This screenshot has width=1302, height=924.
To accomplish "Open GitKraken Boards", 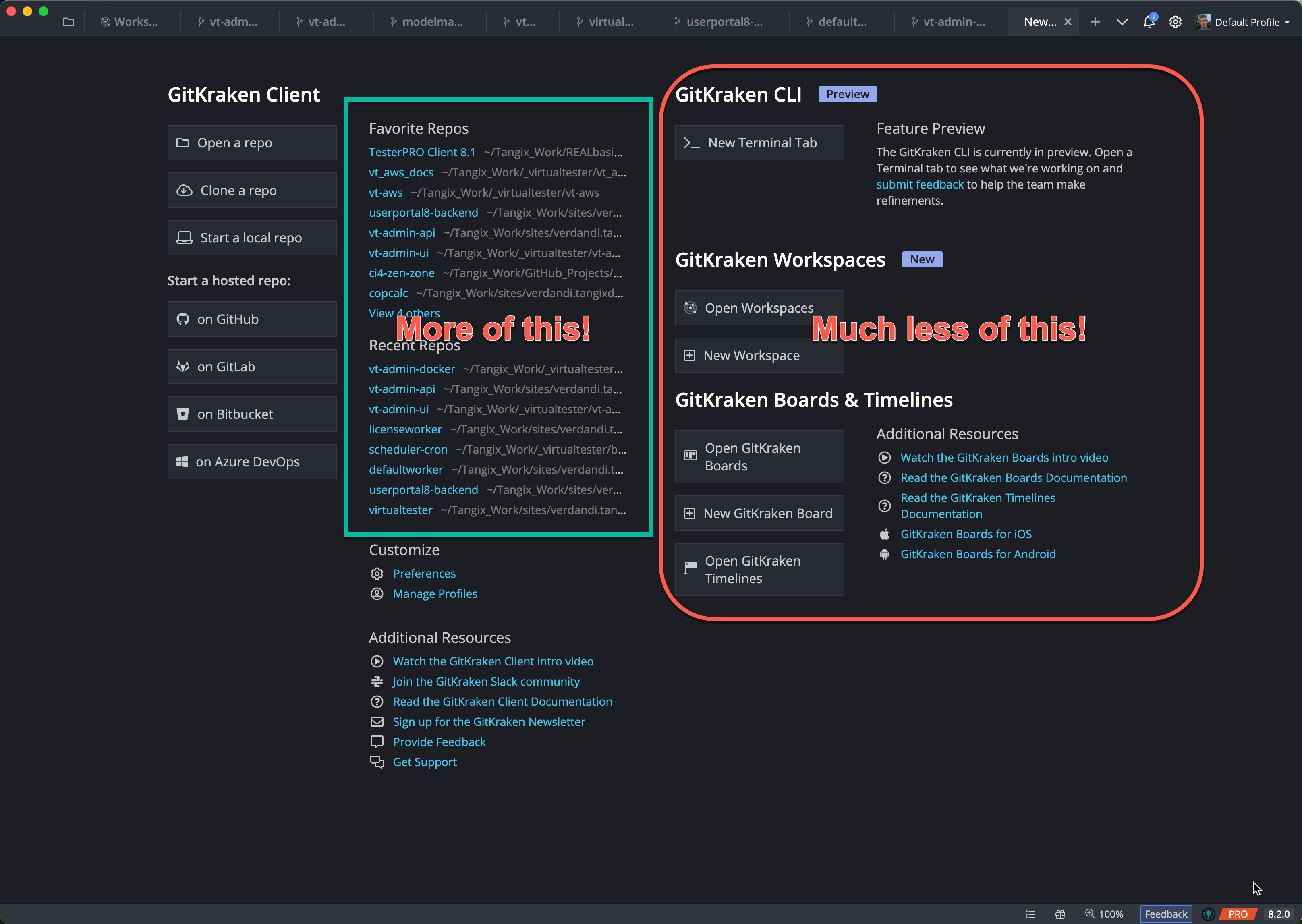I will click(759, 457).
